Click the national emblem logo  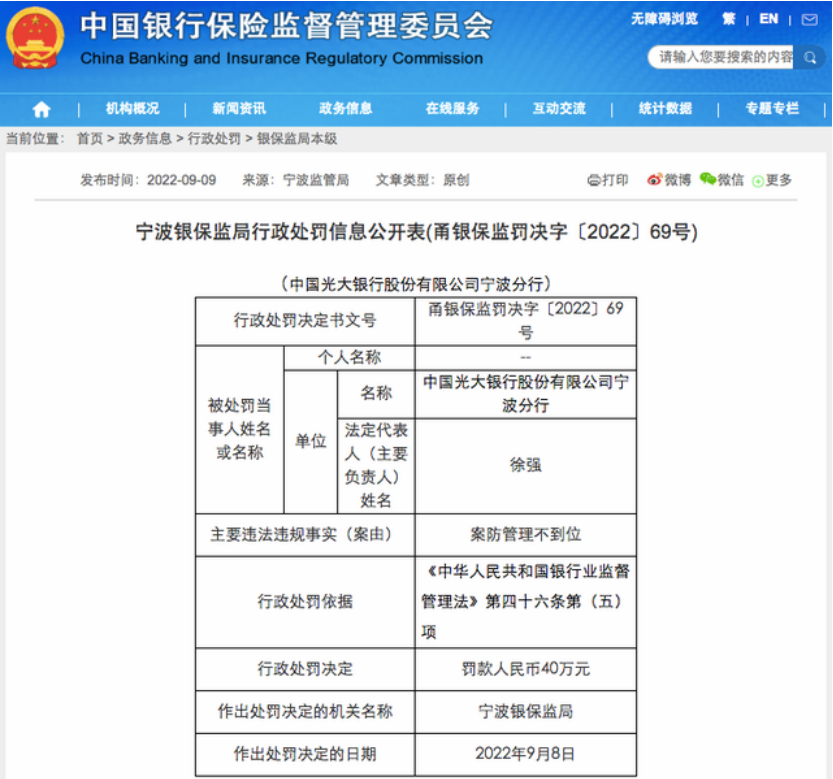(x=35, y=38)
